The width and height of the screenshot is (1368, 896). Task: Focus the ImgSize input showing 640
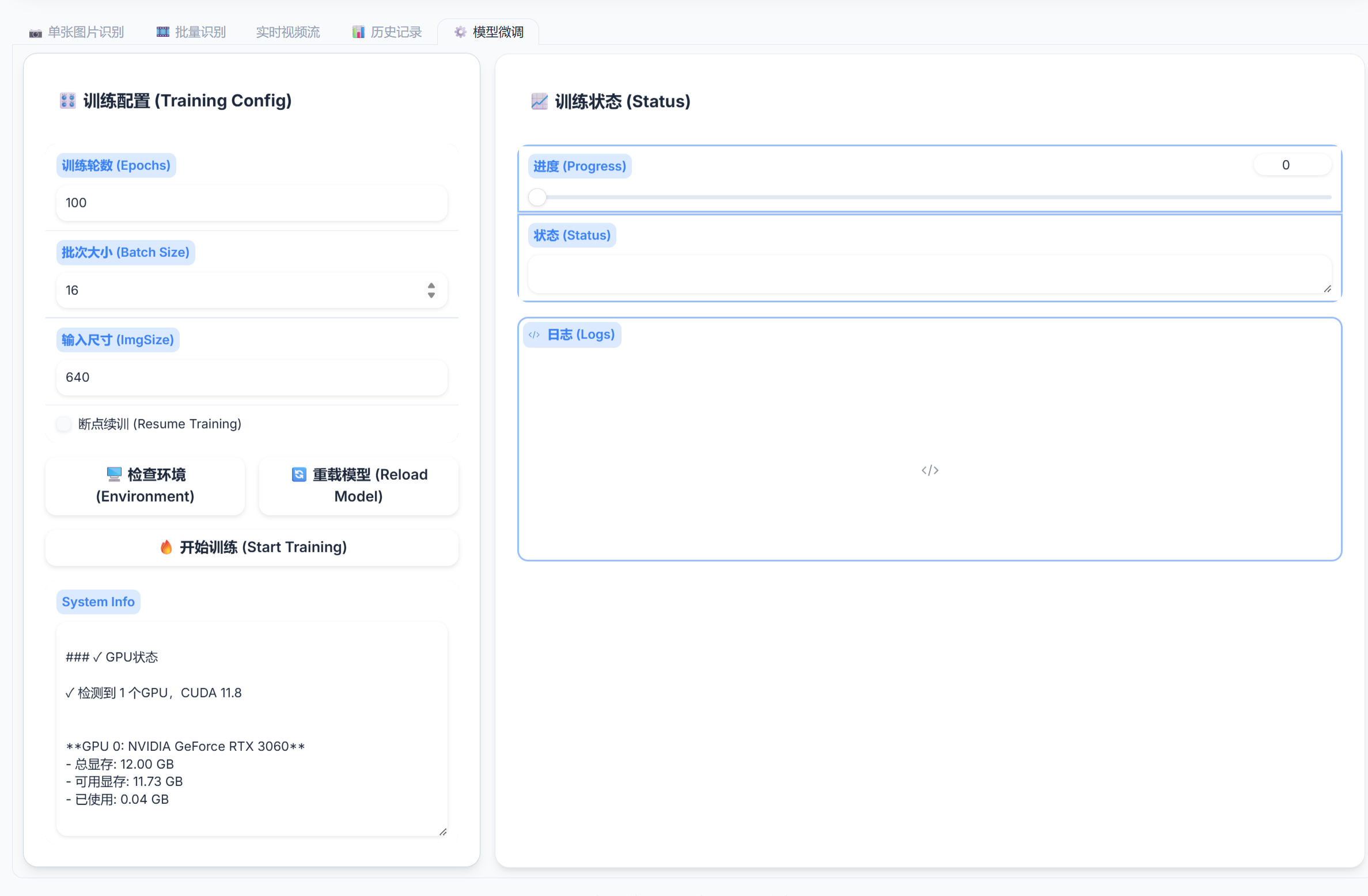click(x=252, y=377)
